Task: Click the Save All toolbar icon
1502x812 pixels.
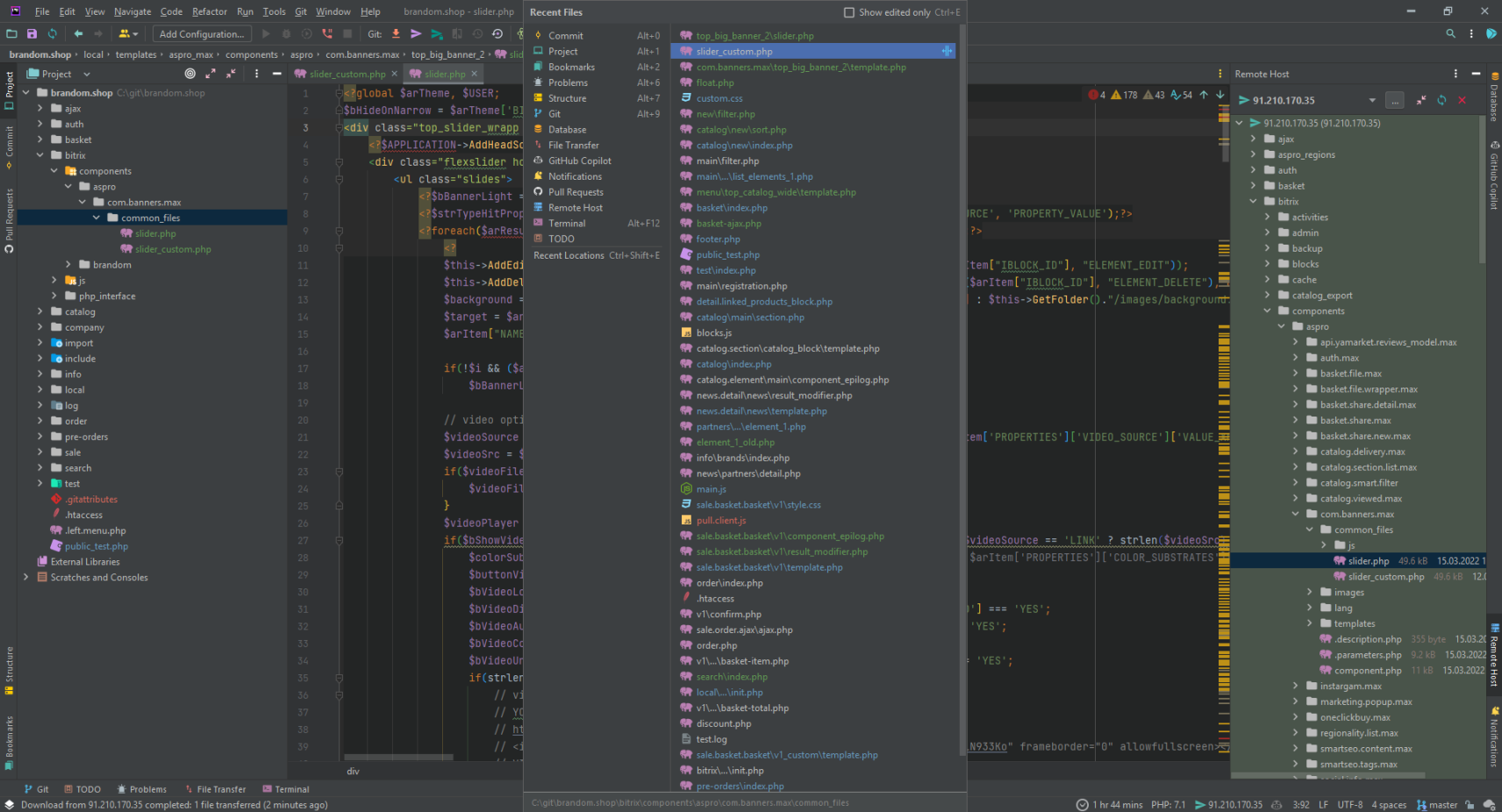Action: point(32,33)
